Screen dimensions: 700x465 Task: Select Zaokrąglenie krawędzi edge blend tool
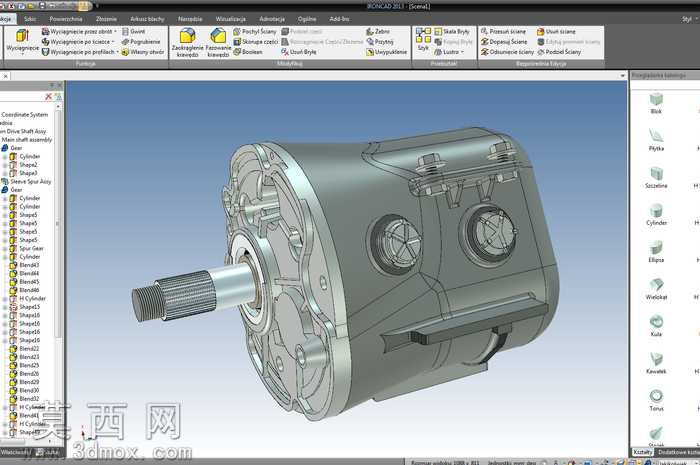pos(188,43)
